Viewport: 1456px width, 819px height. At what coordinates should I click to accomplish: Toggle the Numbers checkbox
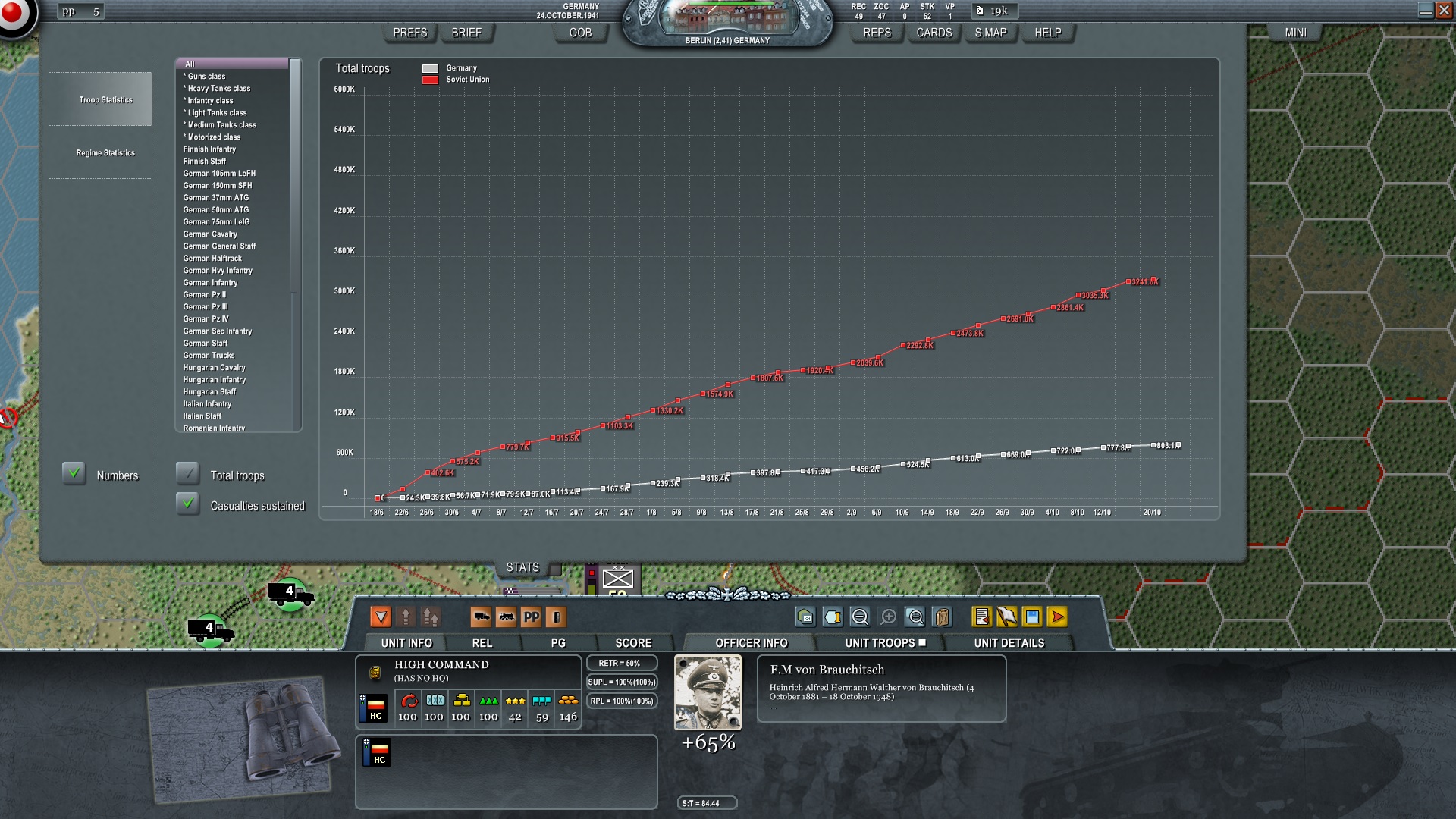(x=74, y=473)
